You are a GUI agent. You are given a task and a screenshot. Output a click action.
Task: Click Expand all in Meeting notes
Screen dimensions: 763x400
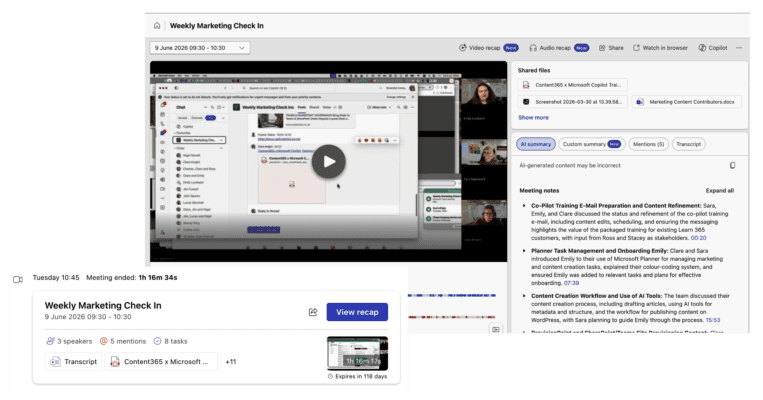[x=720, y=191]
